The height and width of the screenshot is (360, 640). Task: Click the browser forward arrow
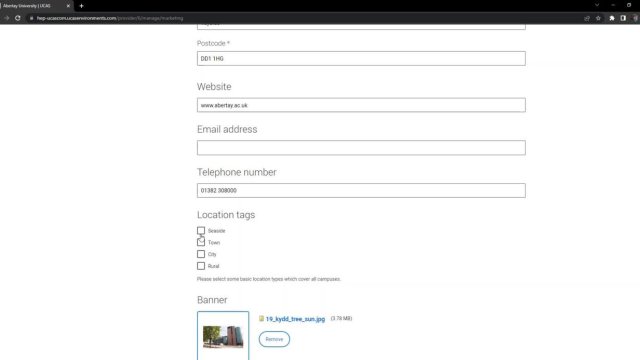7,18
